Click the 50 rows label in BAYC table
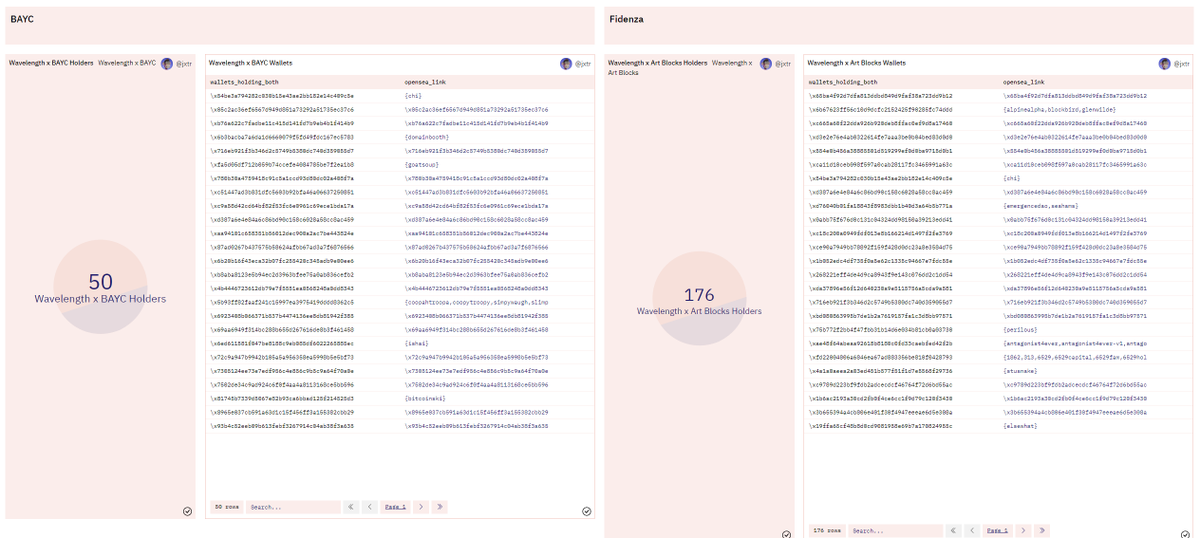The height and width of the screenshot is (538, 1200). [225, 507]
